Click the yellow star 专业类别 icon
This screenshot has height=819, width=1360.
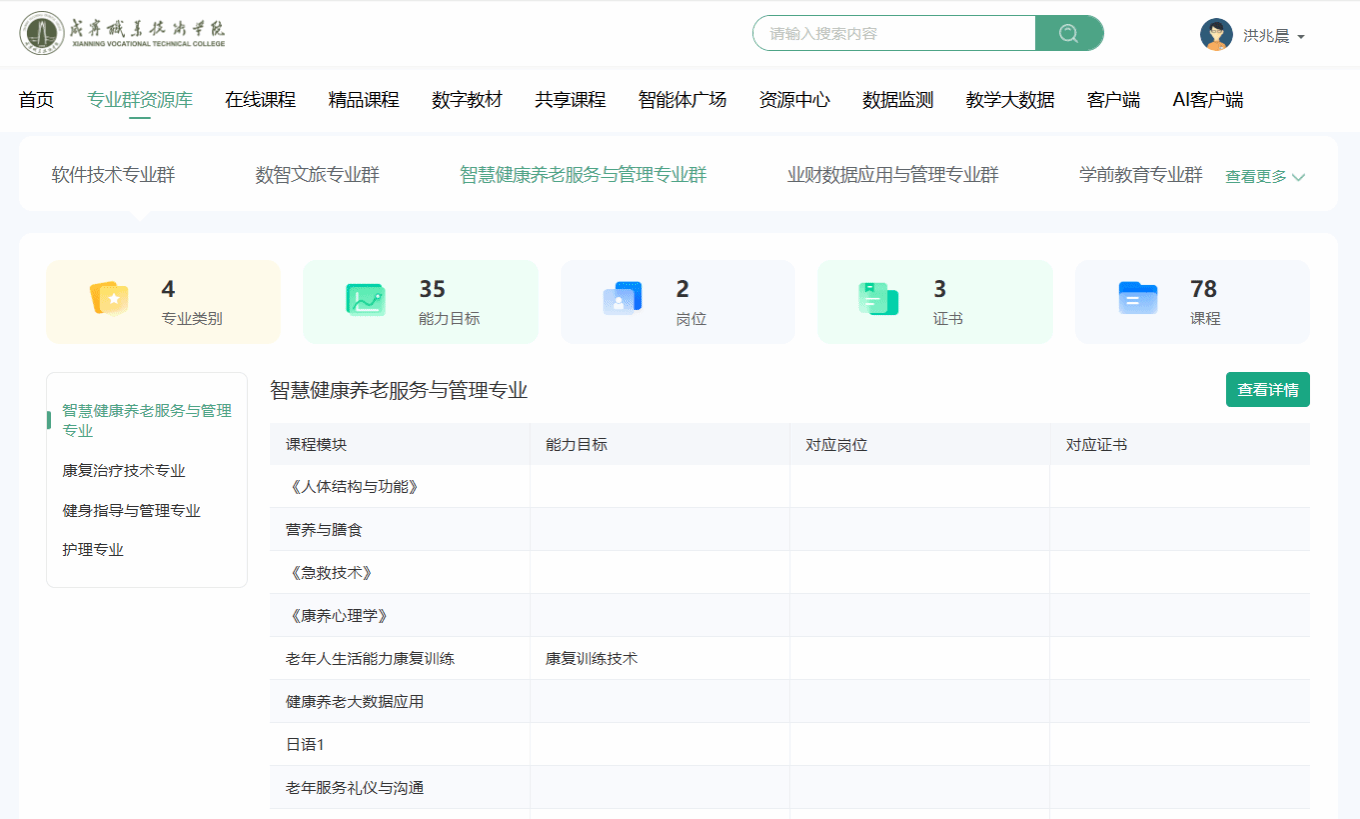click(x=108, y=299)
